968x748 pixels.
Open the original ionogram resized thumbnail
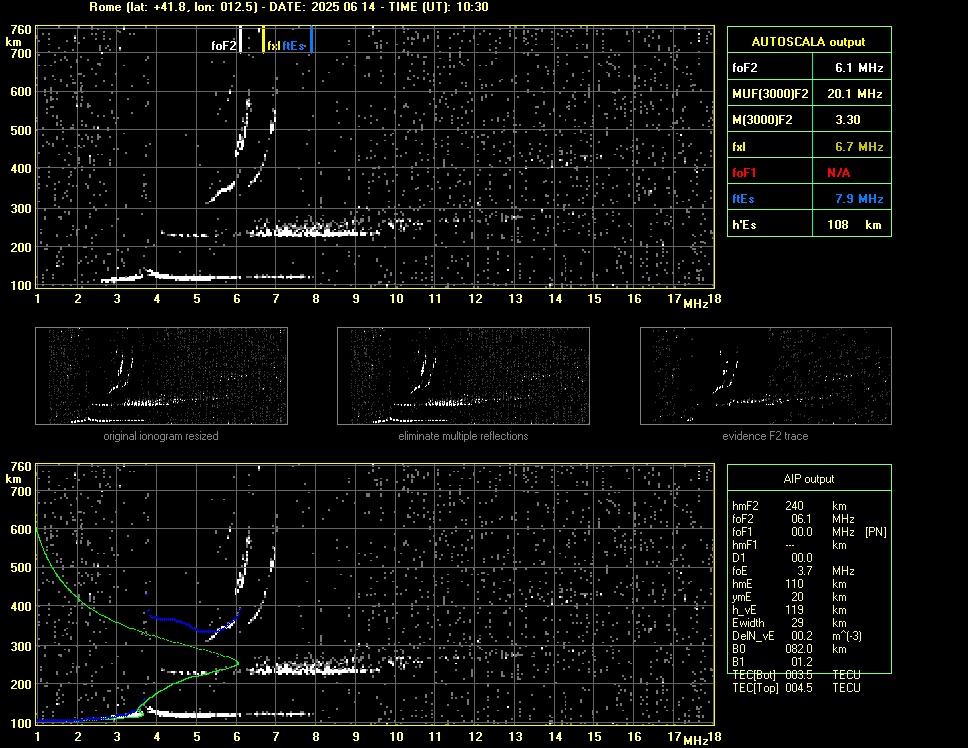point(161,376)
